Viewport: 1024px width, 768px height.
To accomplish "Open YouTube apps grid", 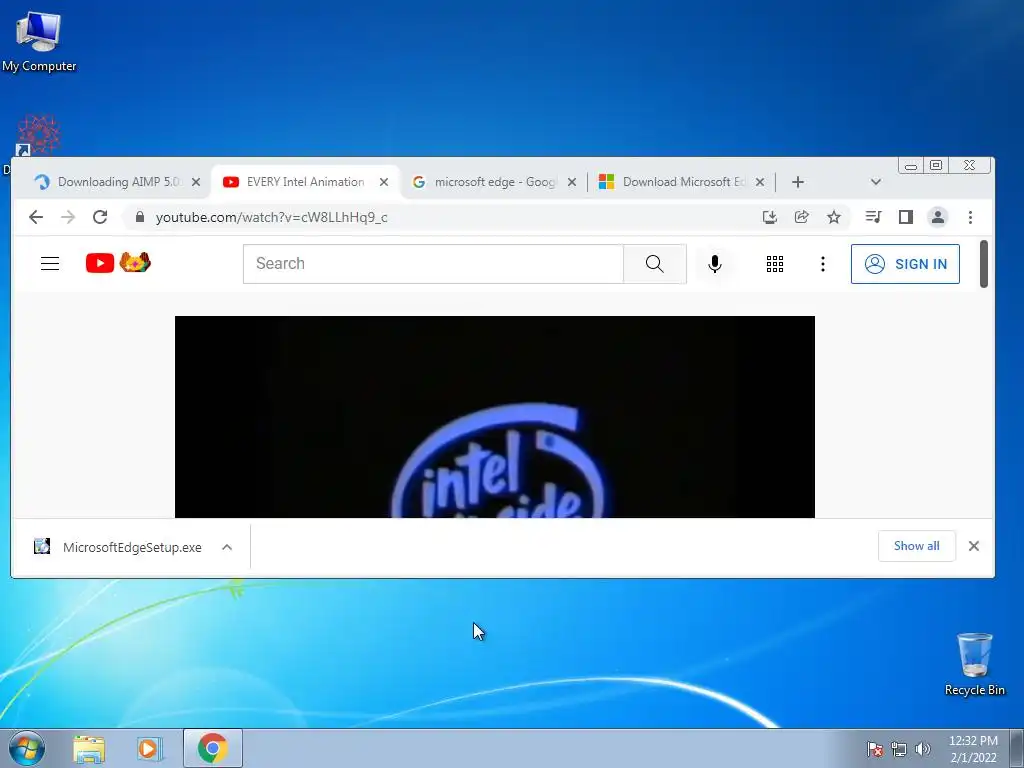I will (x=775, y=264).
